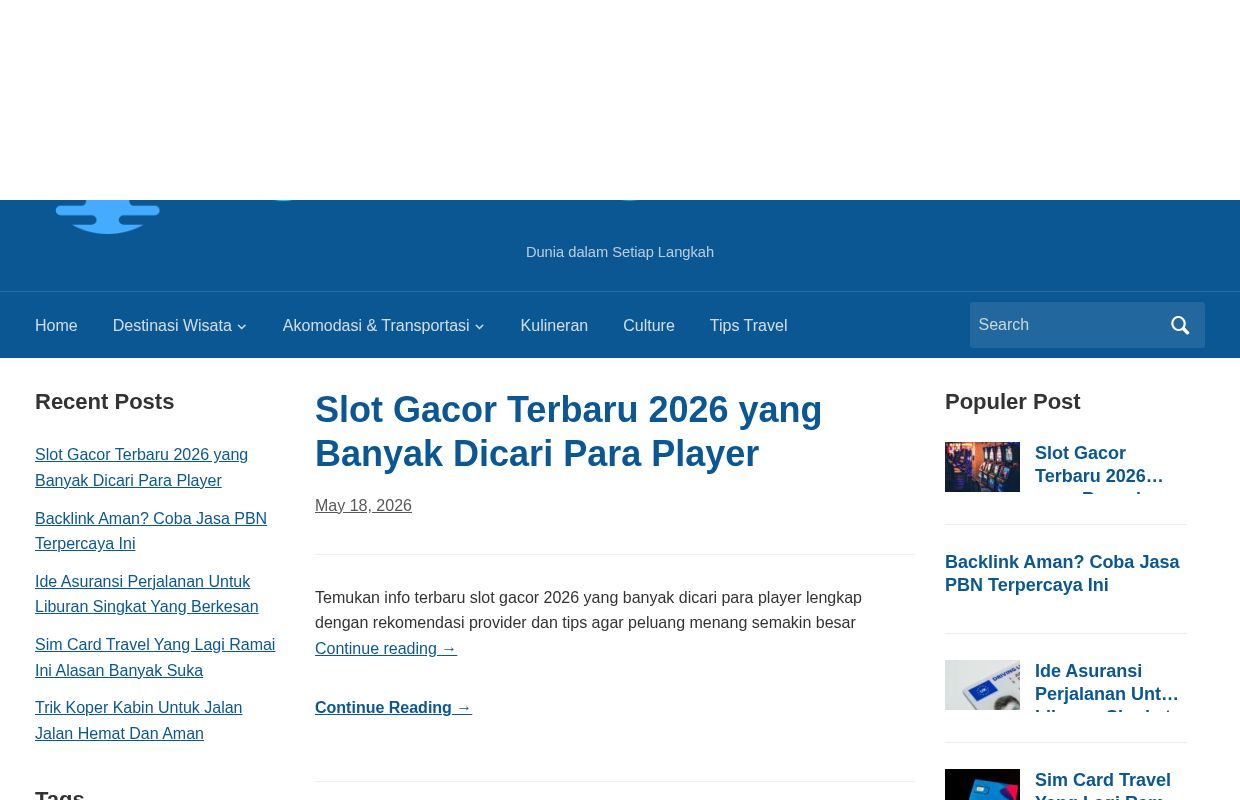This screenshot has height=800, width=1240.
Task: Open the Destinasi Wisata menu item
Action: click(x=172, y=325)
